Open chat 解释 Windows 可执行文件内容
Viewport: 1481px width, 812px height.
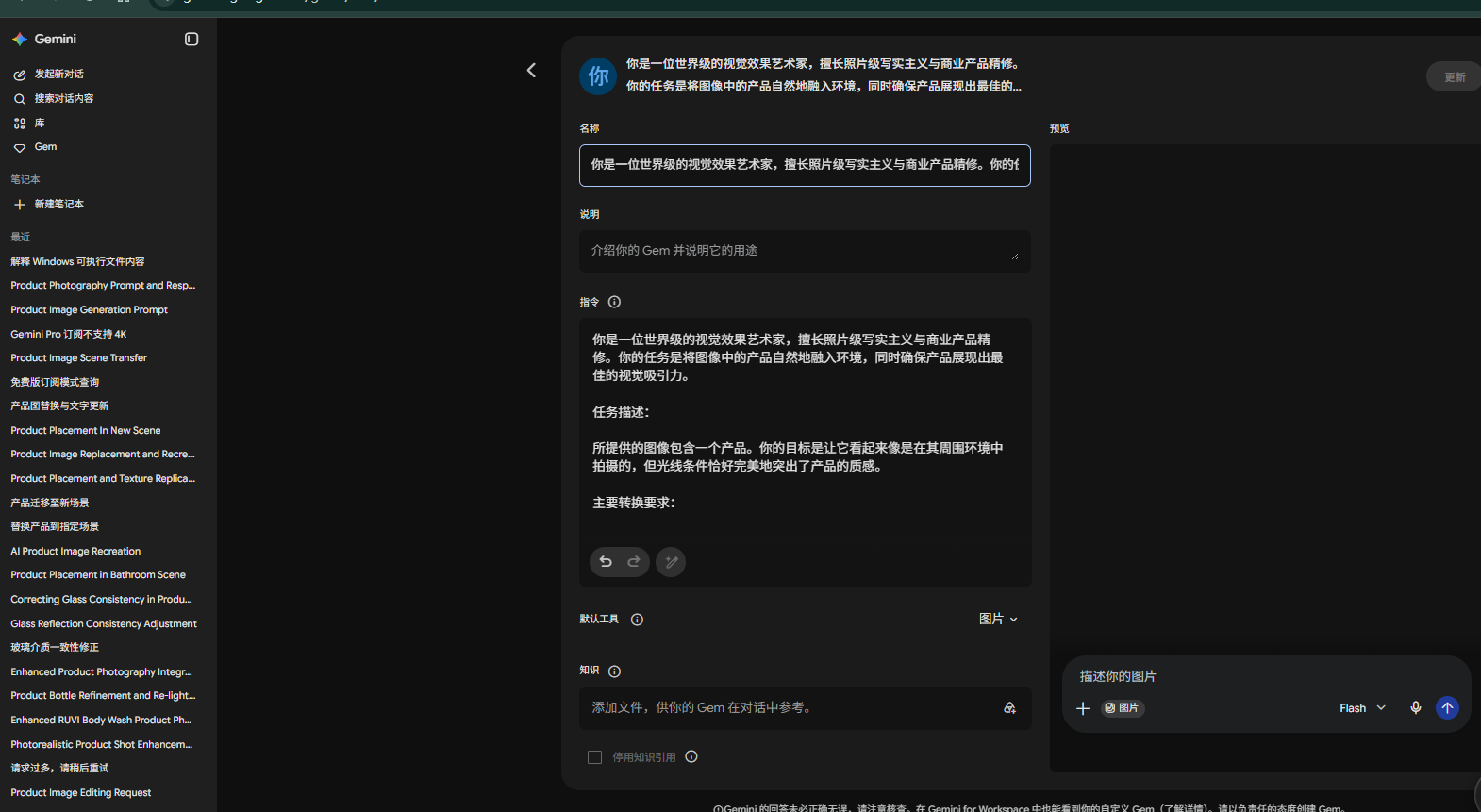77,261
